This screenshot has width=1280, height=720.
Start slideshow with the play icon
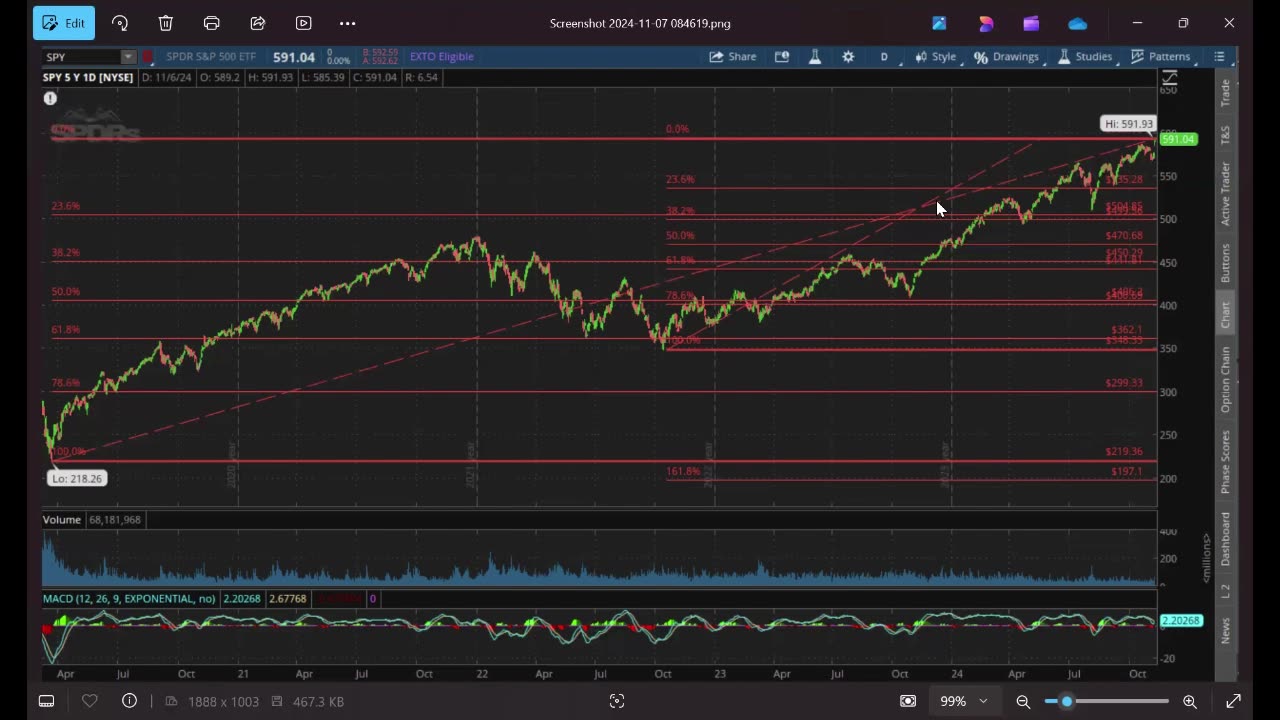303,23
